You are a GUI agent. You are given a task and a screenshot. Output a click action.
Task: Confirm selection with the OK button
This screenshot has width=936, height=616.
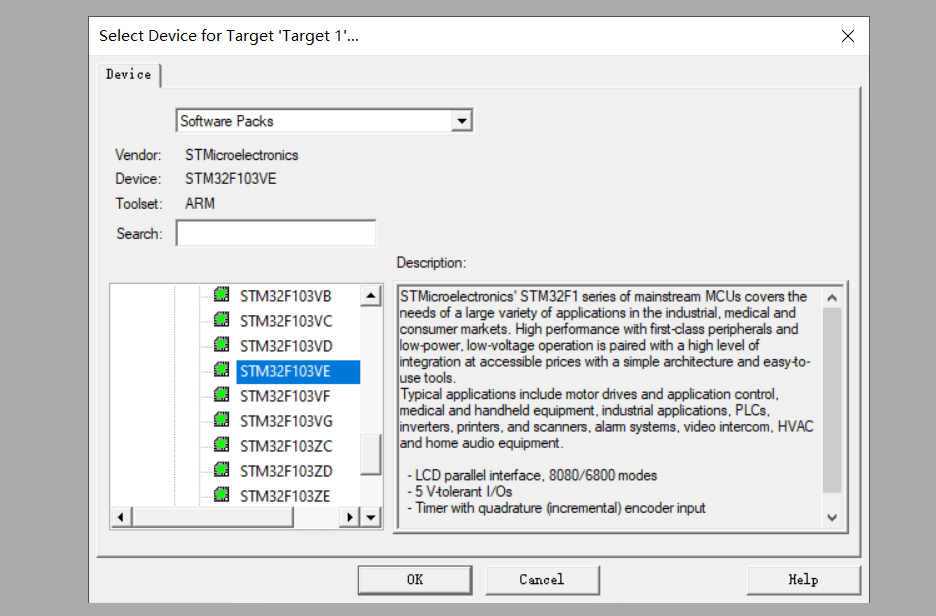(x=415, y=580)
